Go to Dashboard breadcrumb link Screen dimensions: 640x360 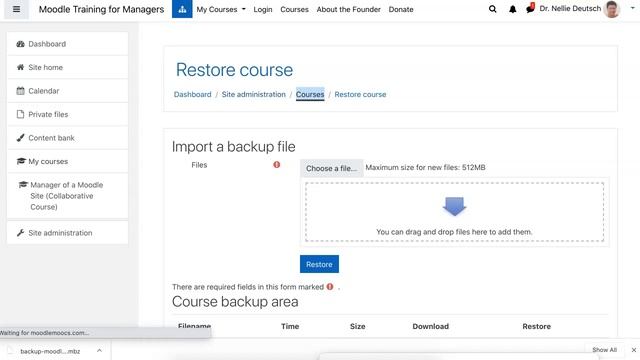(192, 94)
